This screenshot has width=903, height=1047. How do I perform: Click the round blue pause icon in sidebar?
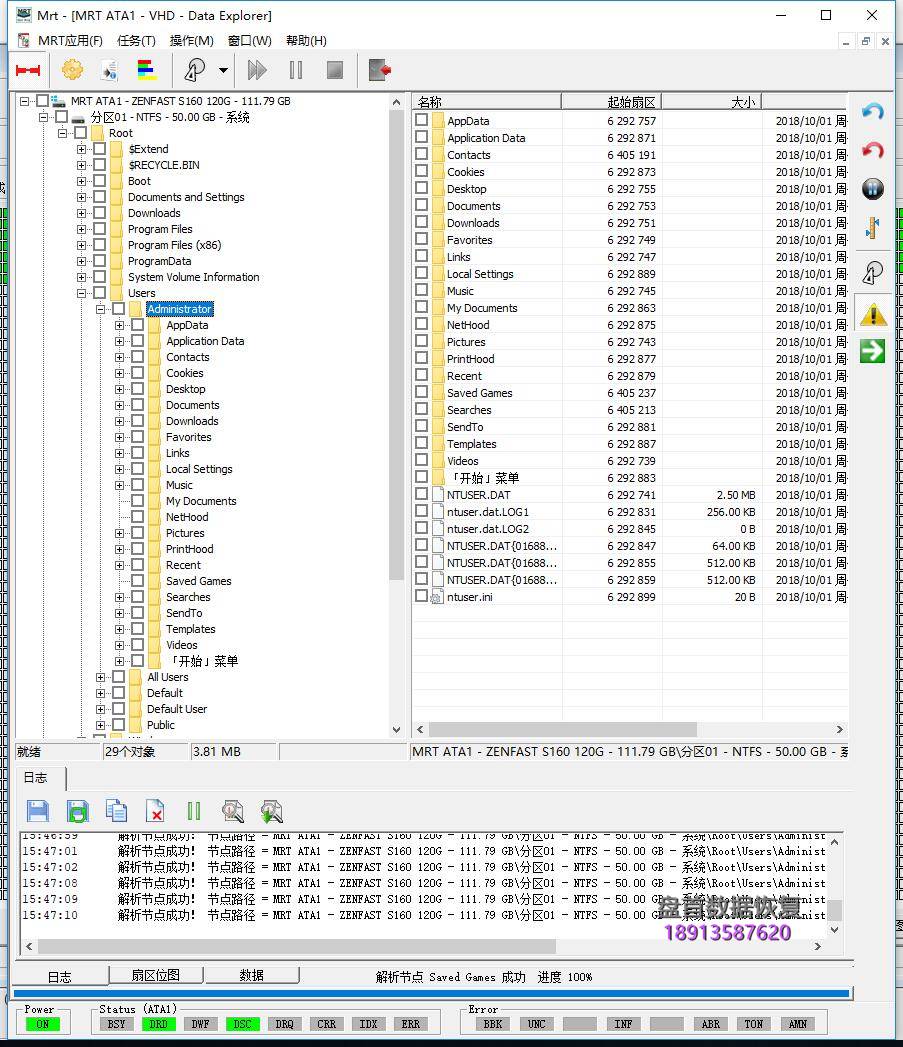click(x=872, y=189)
